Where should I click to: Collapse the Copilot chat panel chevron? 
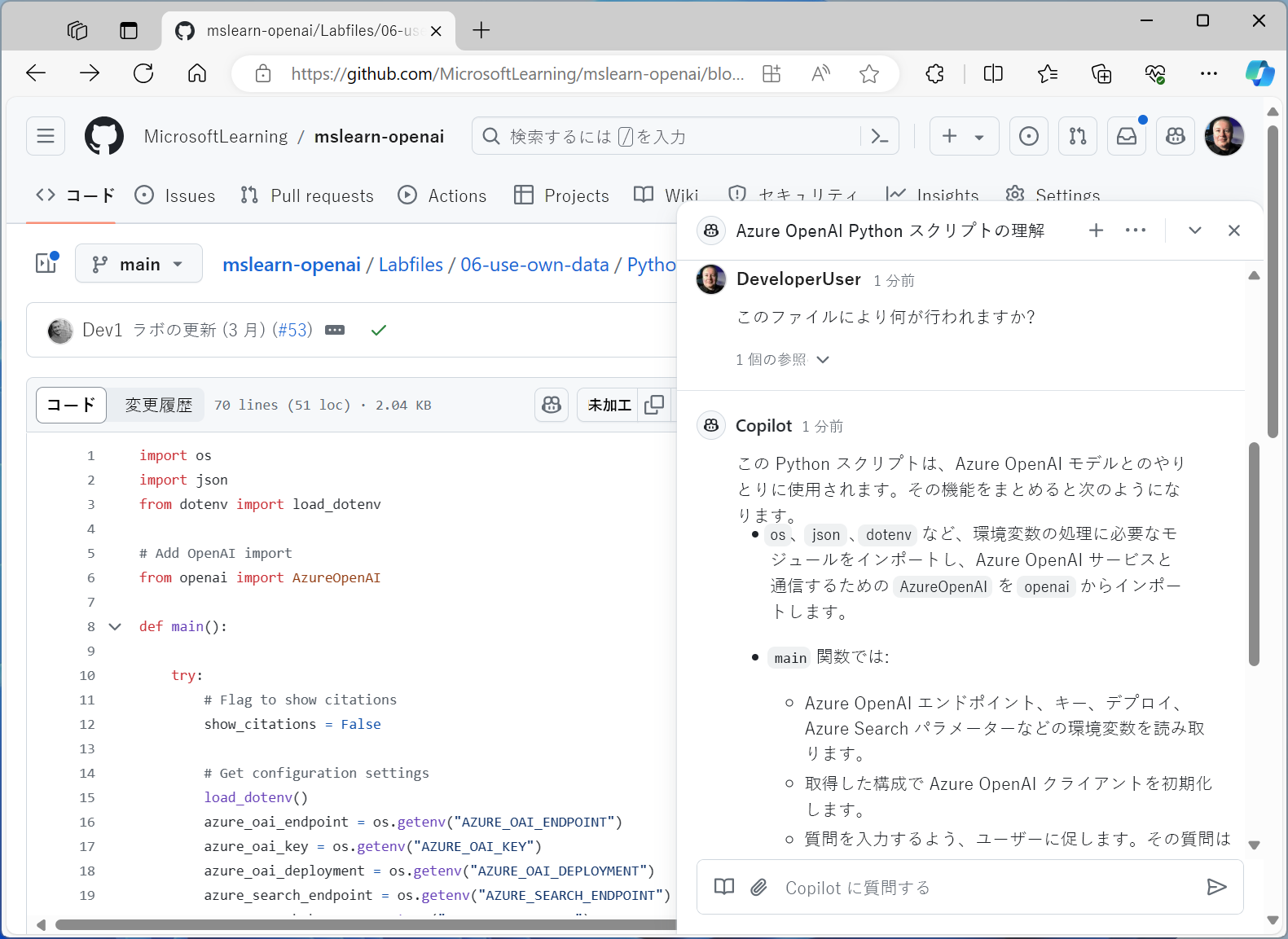pyautogui.click(x=1195, y=230)
